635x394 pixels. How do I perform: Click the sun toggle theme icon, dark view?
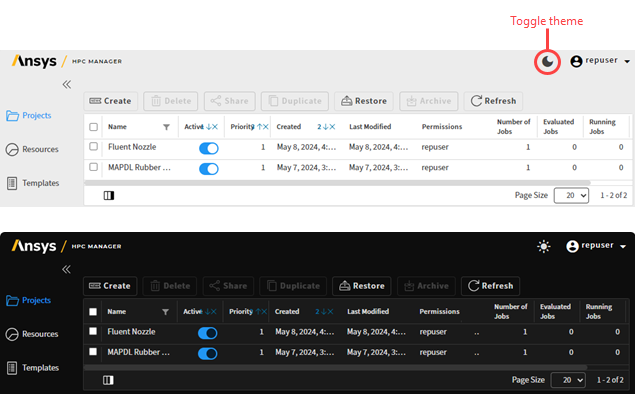pos(543,246)
